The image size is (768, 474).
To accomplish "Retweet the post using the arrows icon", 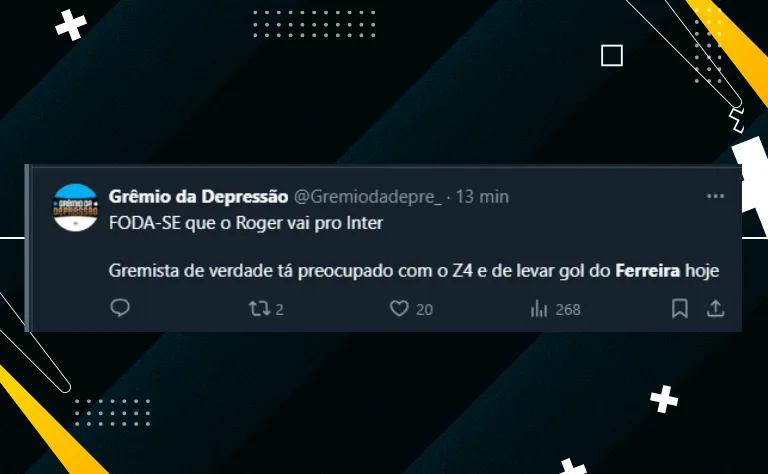I will coord(259,308).
